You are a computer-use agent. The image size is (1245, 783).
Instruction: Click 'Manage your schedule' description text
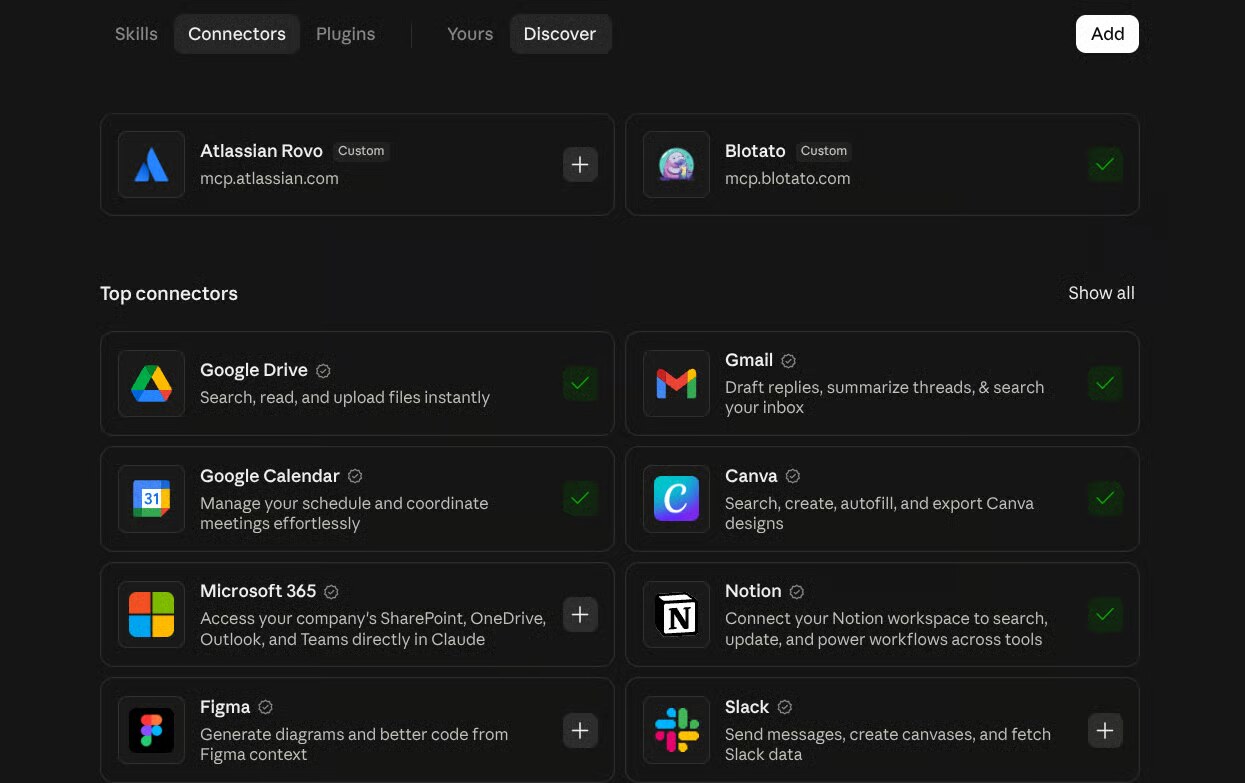[344, 513]
